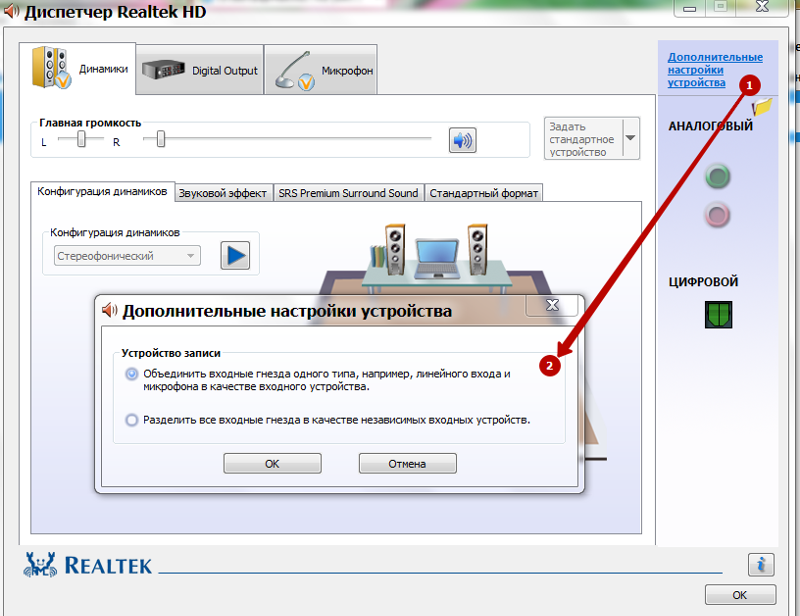Image resolution: width=800 pixels, height=616 pixels.
Task: Click the set default device button
Action: 584,138
